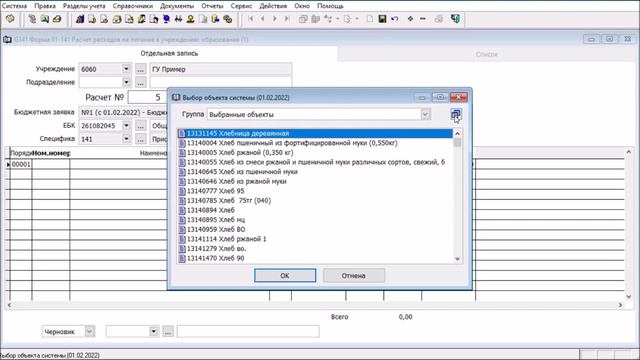
Task: Open the Действия menu
Action: click(x=273, y=6)
